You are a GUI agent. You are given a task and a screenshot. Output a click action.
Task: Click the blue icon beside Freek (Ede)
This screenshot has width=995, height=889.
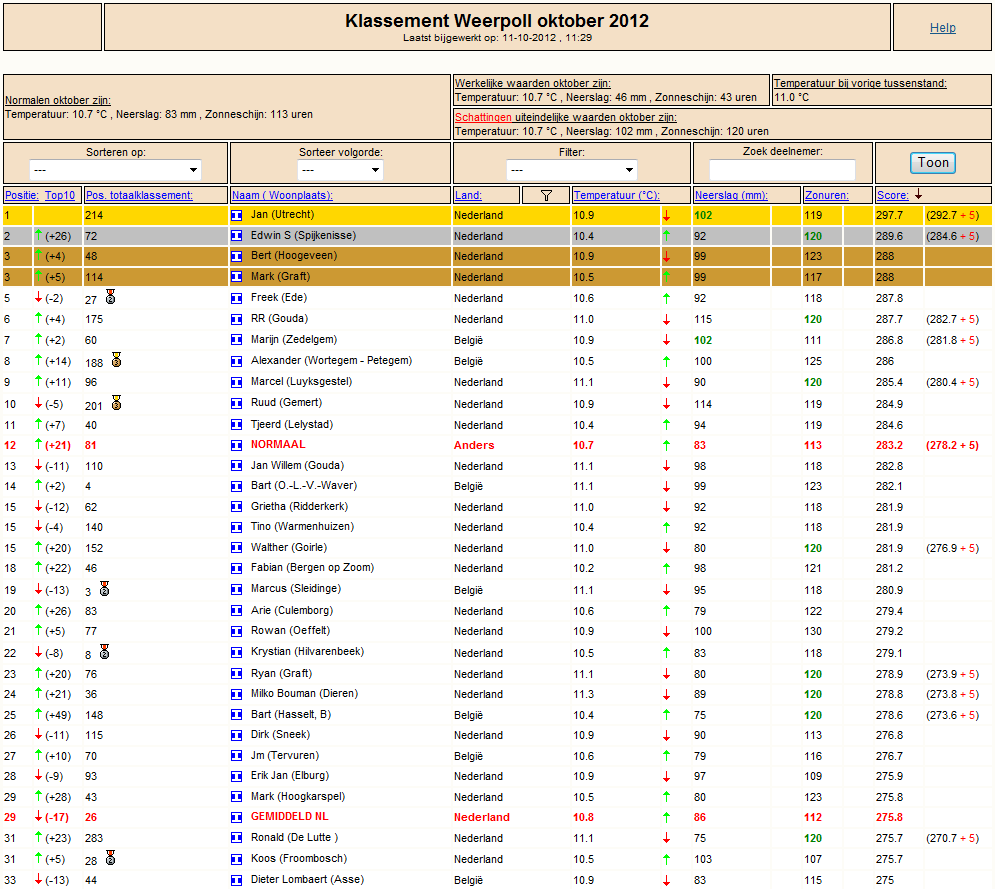pyautogui.click(x=237, y=298)
